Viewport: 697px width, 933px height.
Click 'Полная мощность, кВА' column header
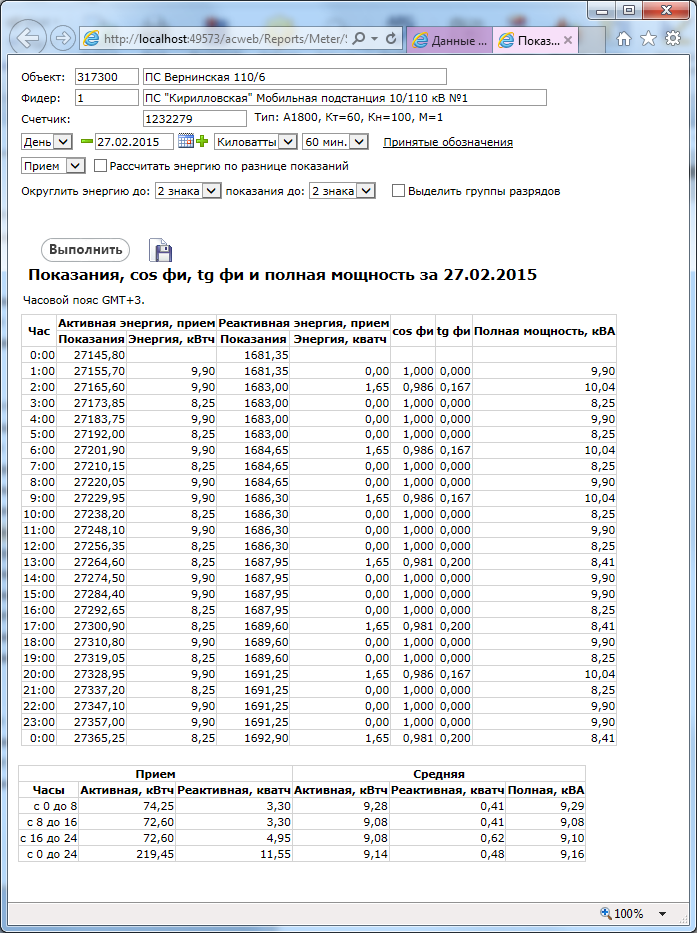pyautogui.click(x=545, y=331)
